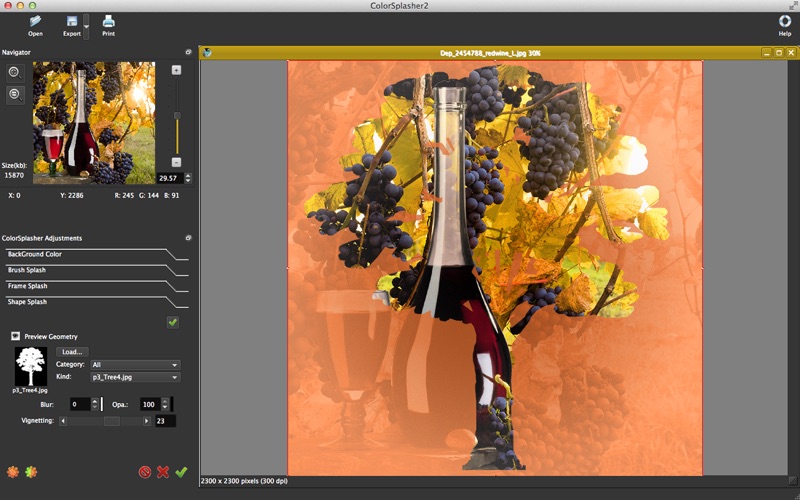Click the Load... button

[72, 352]
